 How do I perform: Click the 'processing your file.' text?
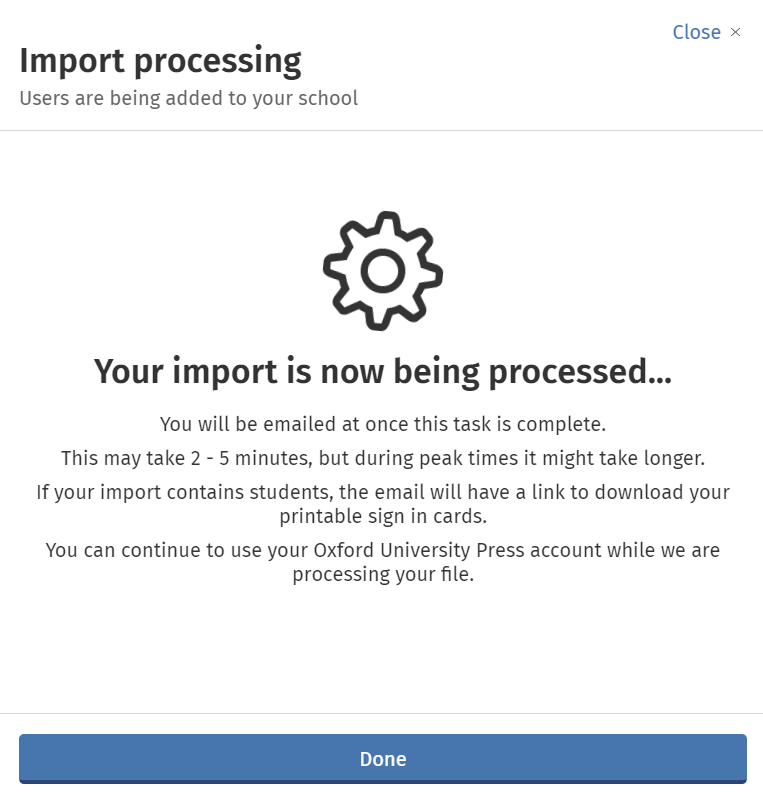(382, 574)
